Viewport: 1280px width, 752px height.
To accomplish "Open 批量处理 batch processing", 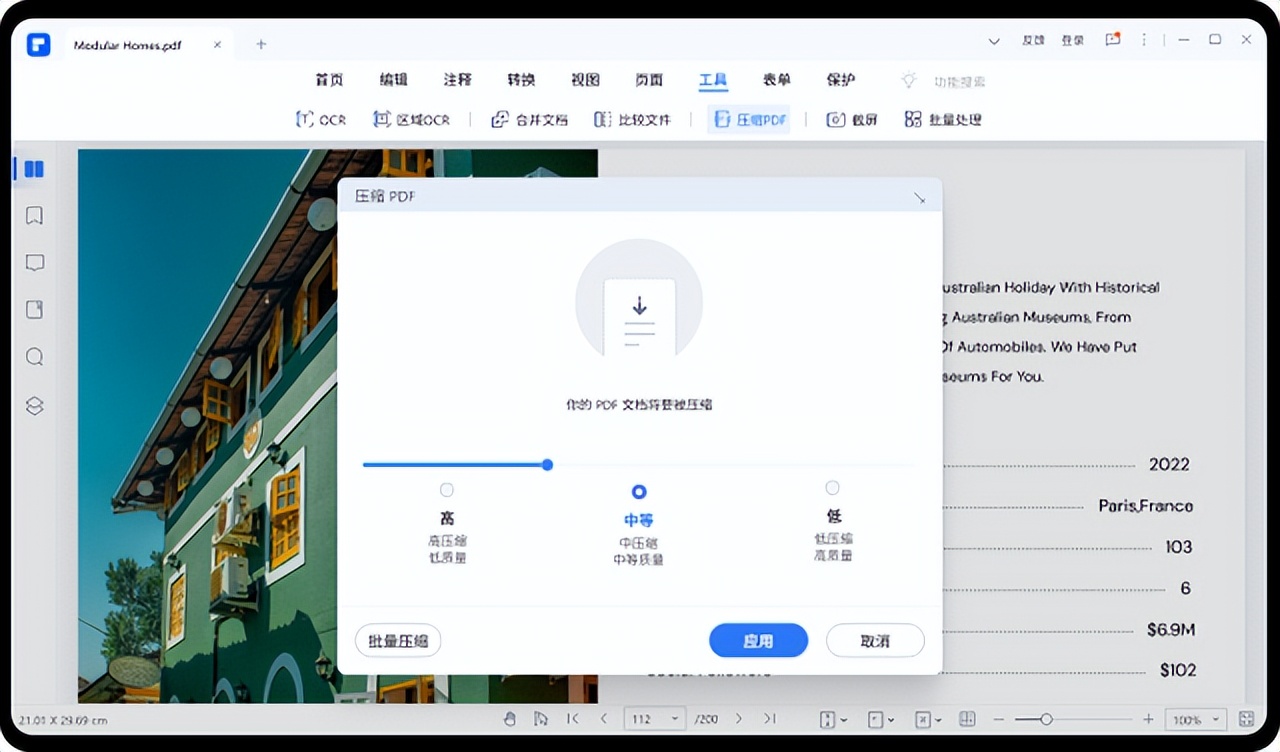I will [942, 119].
